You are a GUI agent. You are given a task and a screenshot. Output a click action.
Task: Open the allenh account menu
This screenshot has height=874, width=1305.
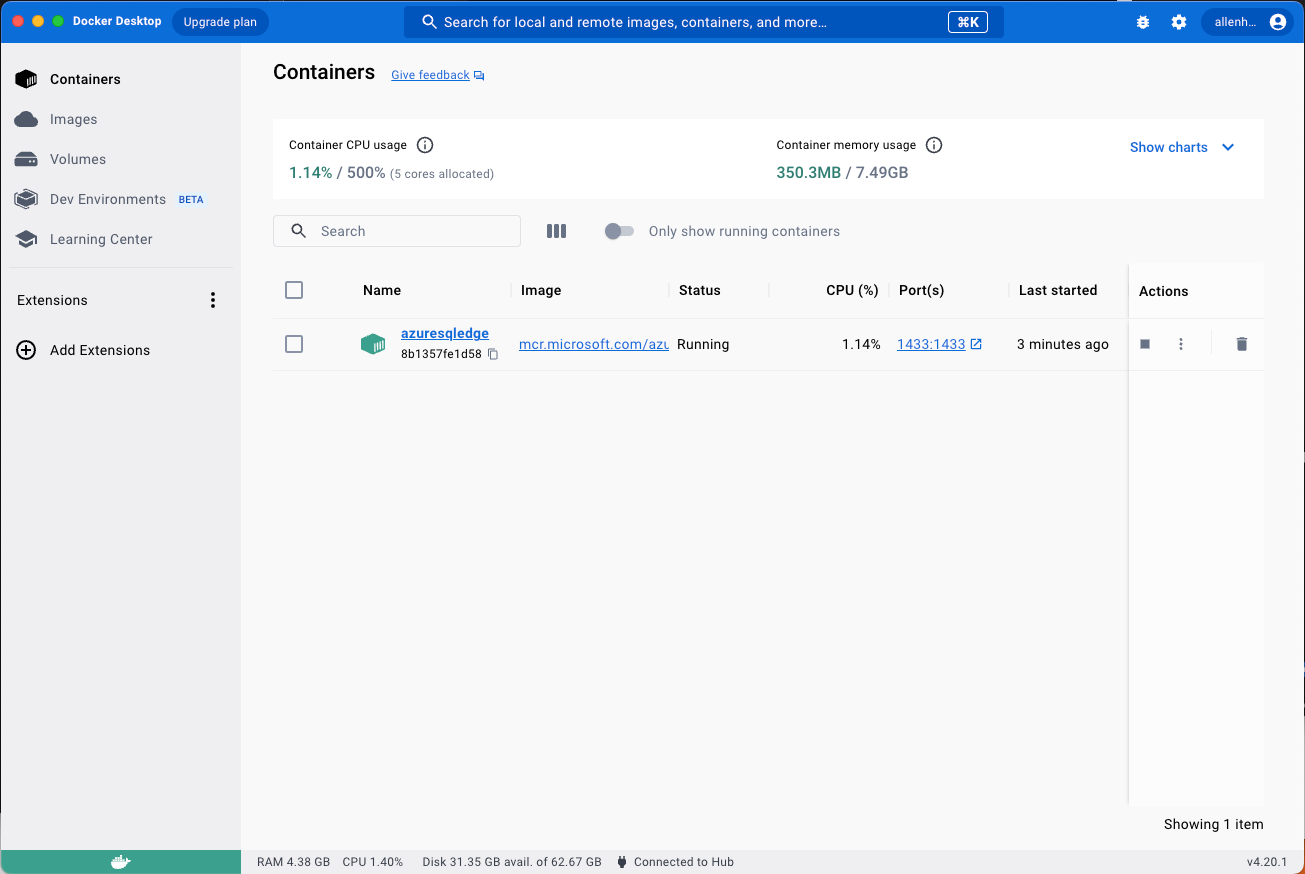coord(1248,22)
